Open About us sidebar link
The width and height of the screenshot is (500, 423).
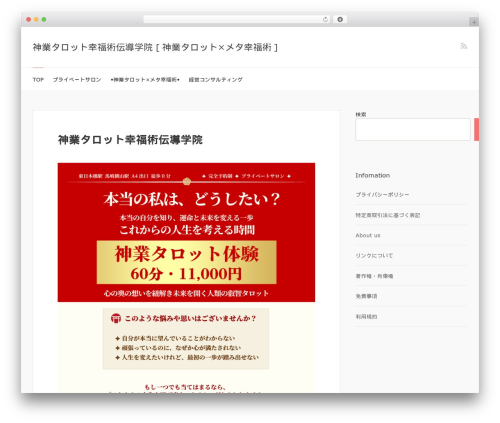pyautogui.click(x=368, y=235)
